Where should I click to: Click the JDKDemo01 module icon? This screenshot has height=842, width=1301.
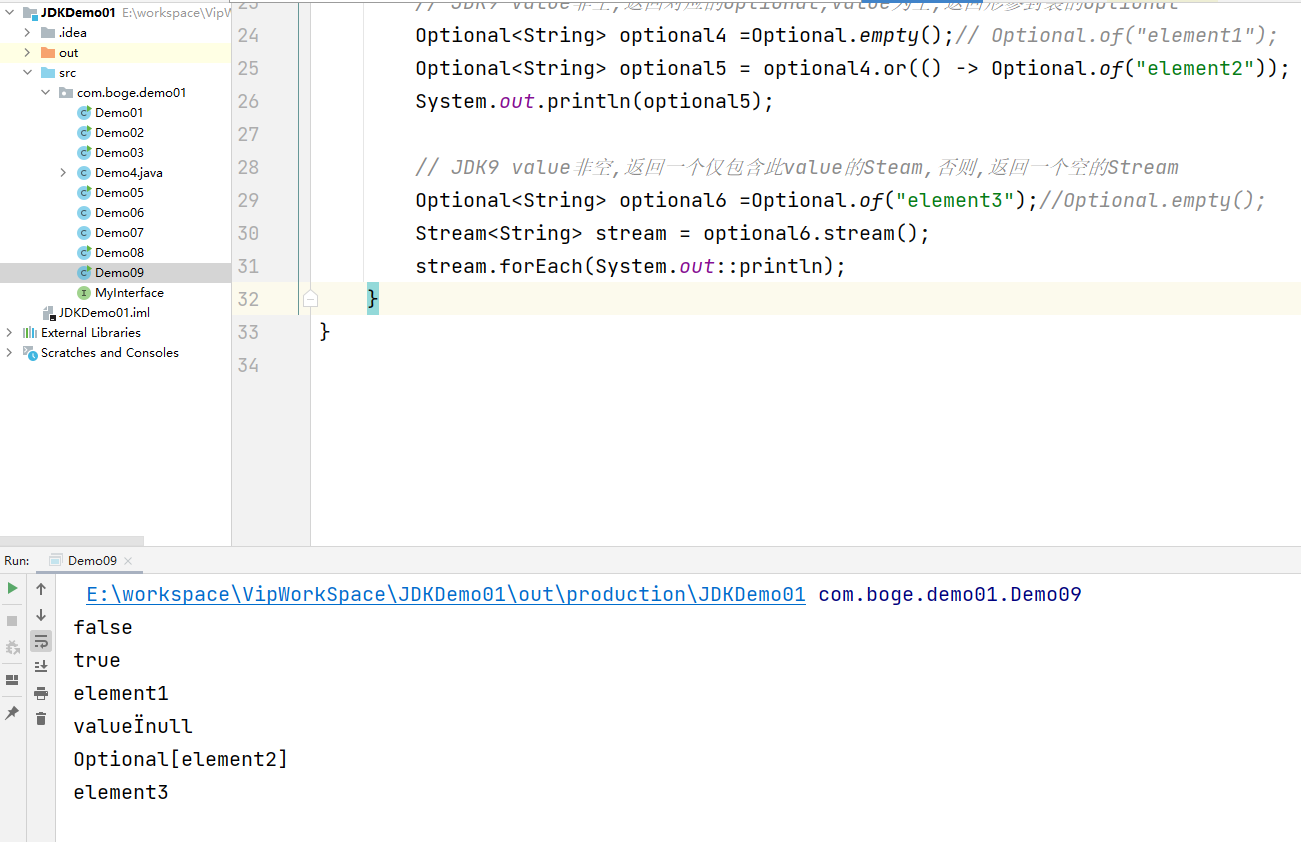pyautogui.click(x=30, y=12)
